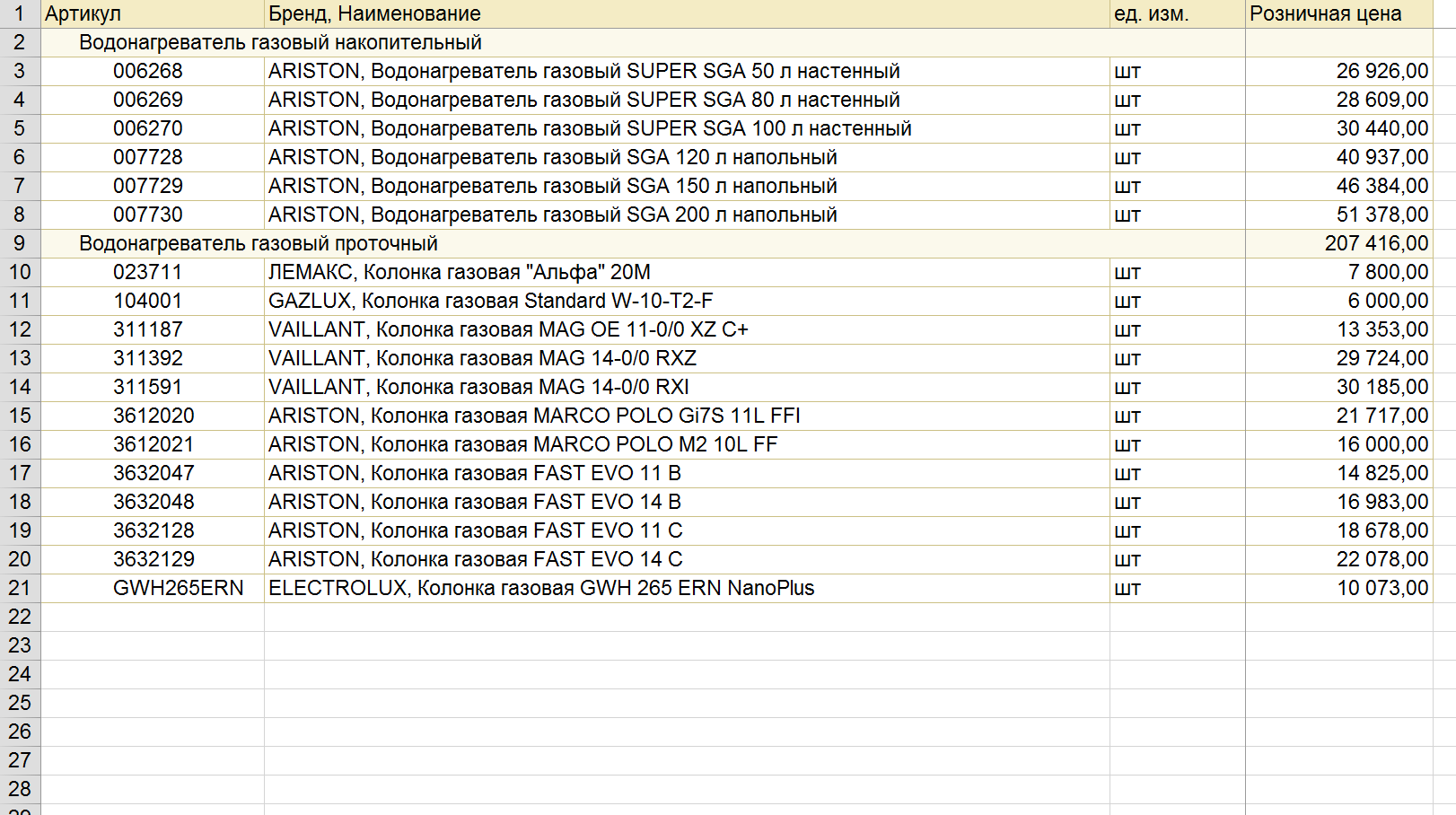This screenshot has height=815, width=1456.
Task: Click the price 51 378,00 cell
Action: [1338, 215]
